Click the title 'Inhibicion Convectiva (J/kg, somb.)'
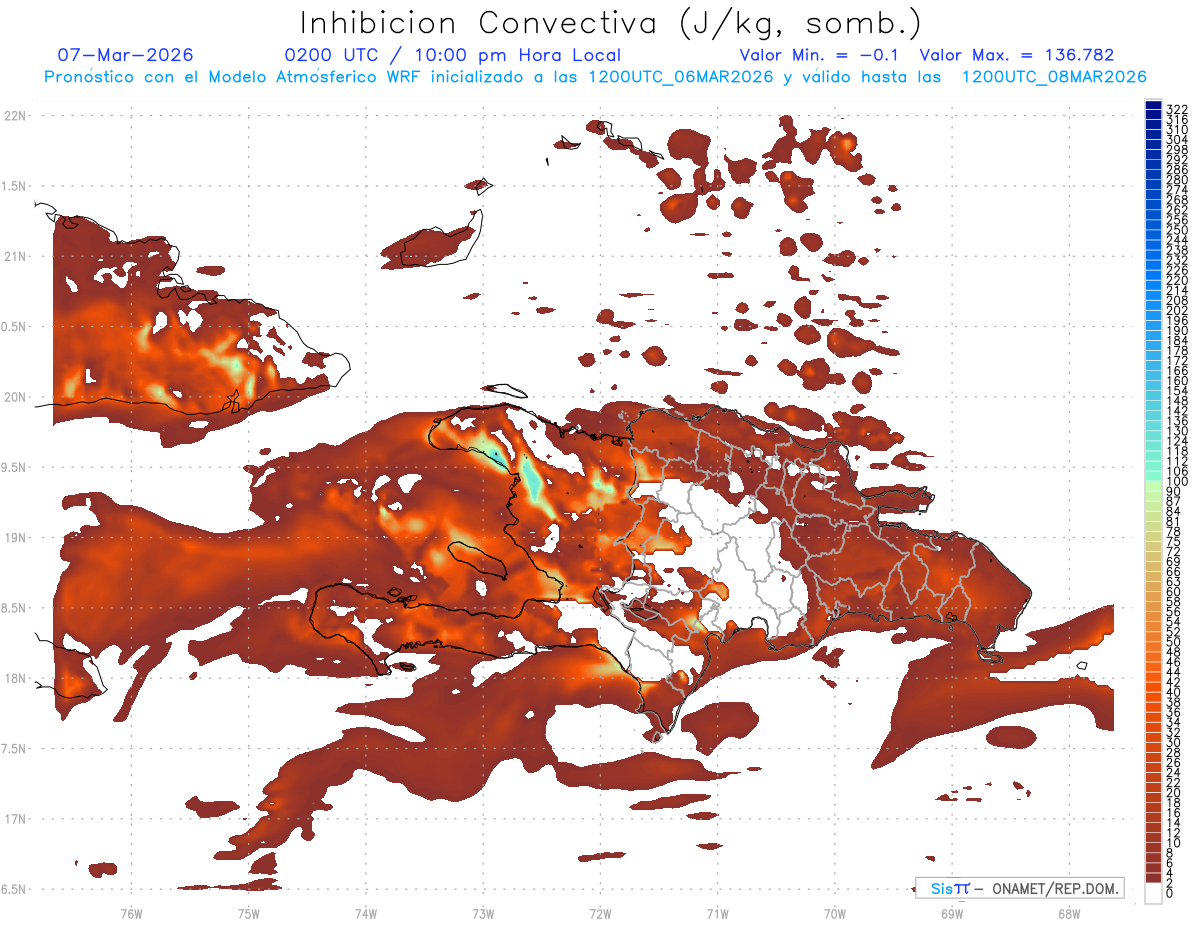Image resolution: width=1200 pixels, height=927 pixels. pos(611,24)
